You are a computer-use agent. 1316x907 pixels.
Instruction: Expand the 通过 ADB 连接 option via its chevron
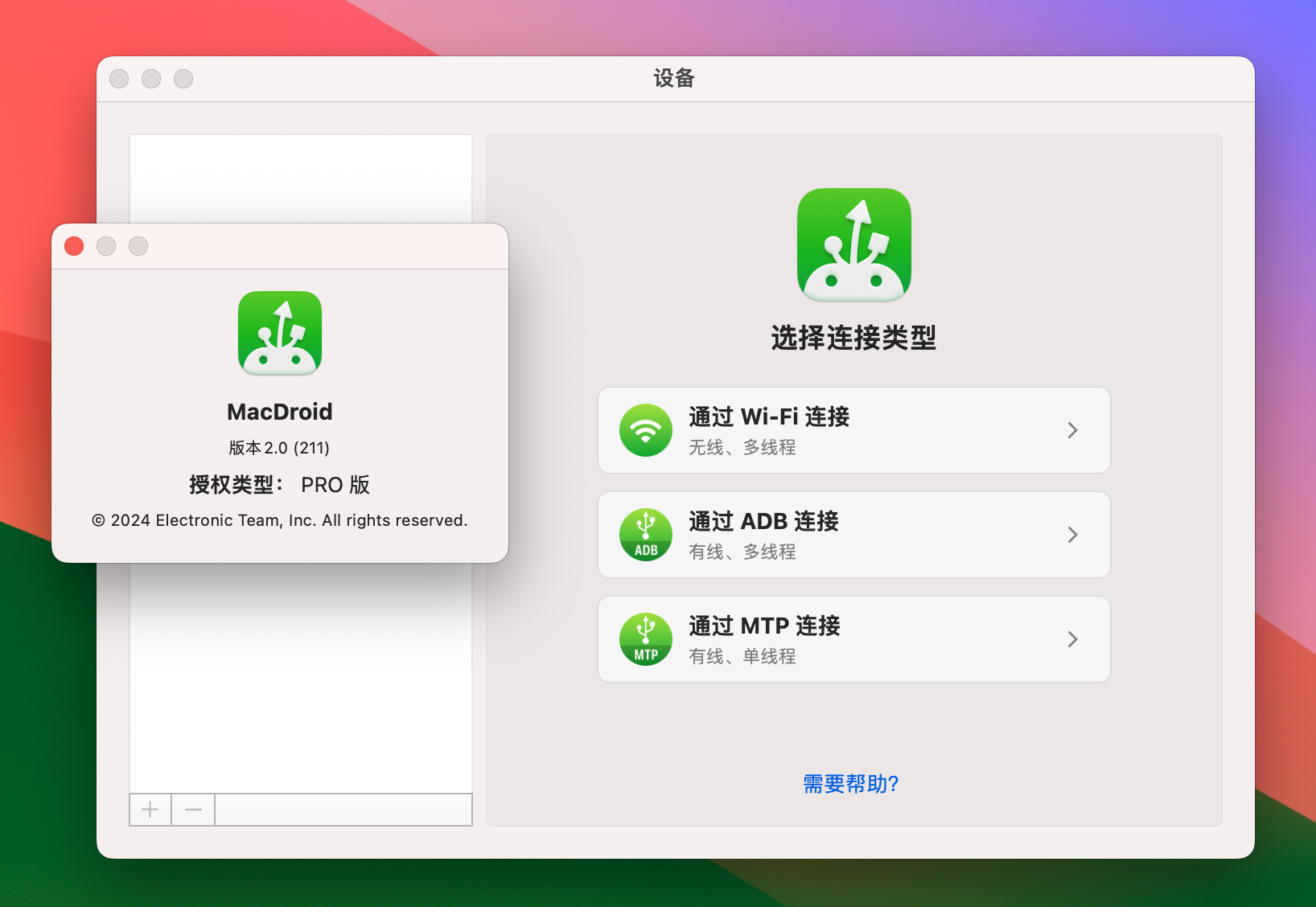tap(1073, 535)
